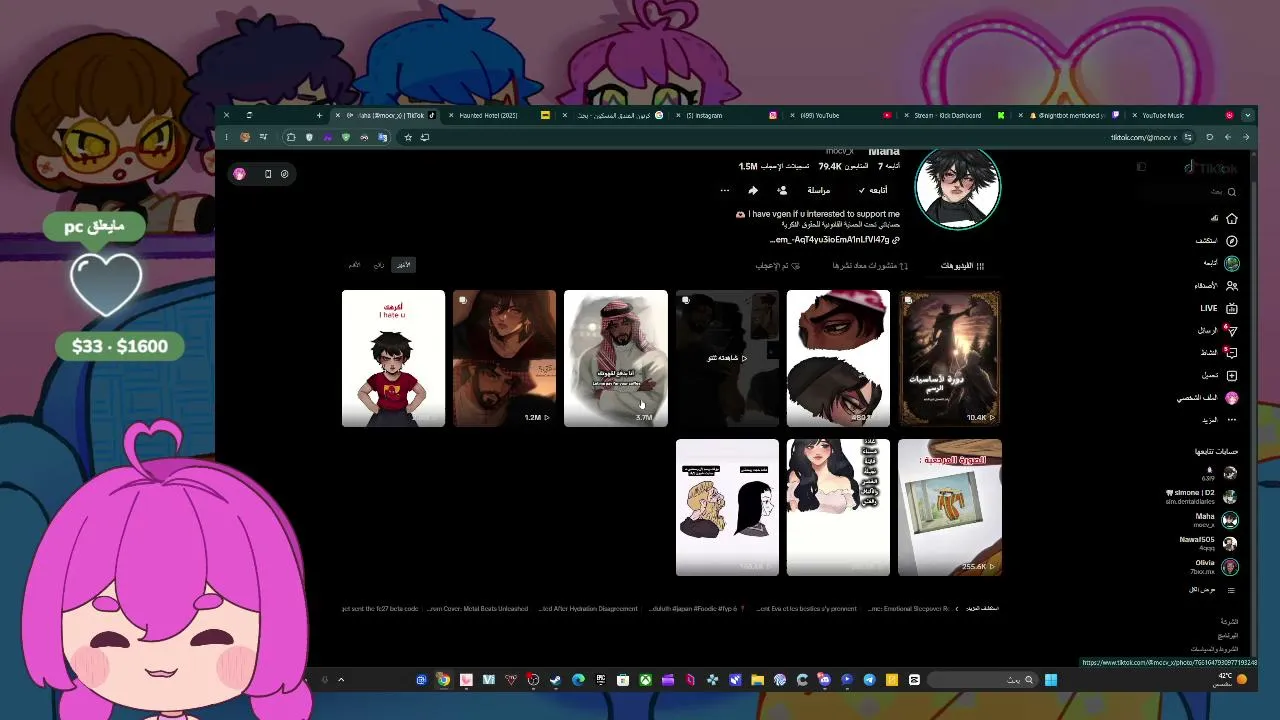Switch to the Videos tab
Viewport: 1280px width, 720px height.
963,266
